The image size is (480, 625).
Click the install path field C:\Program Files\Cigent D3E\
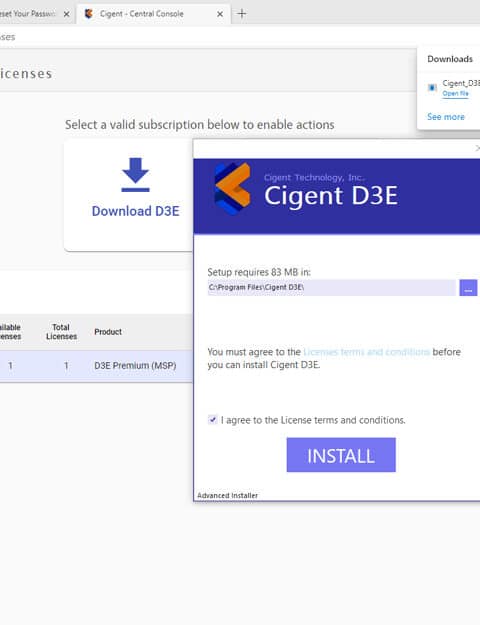331,287
